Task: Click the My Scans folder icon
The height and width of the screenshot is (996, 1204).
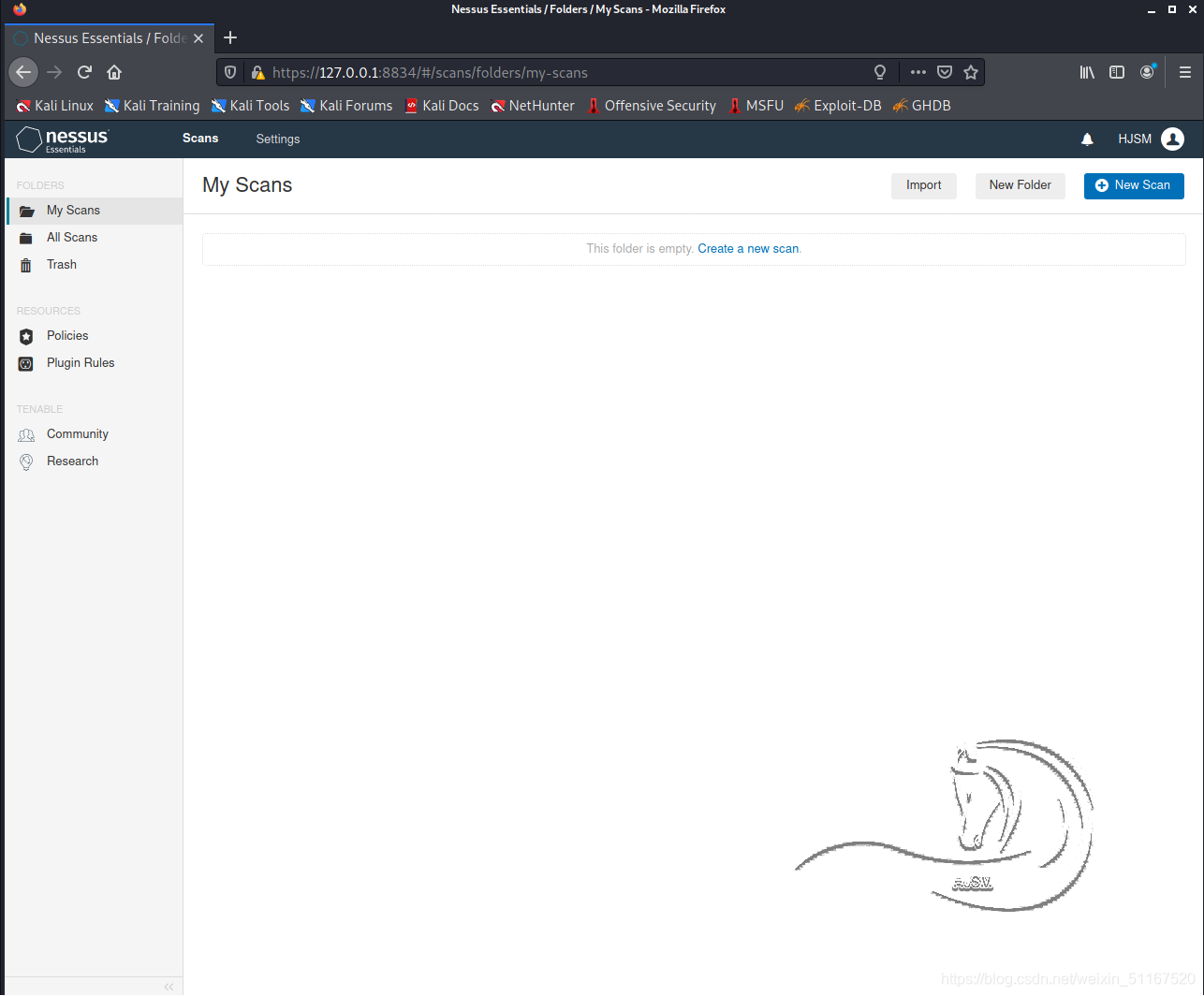Action: (26, 211)
